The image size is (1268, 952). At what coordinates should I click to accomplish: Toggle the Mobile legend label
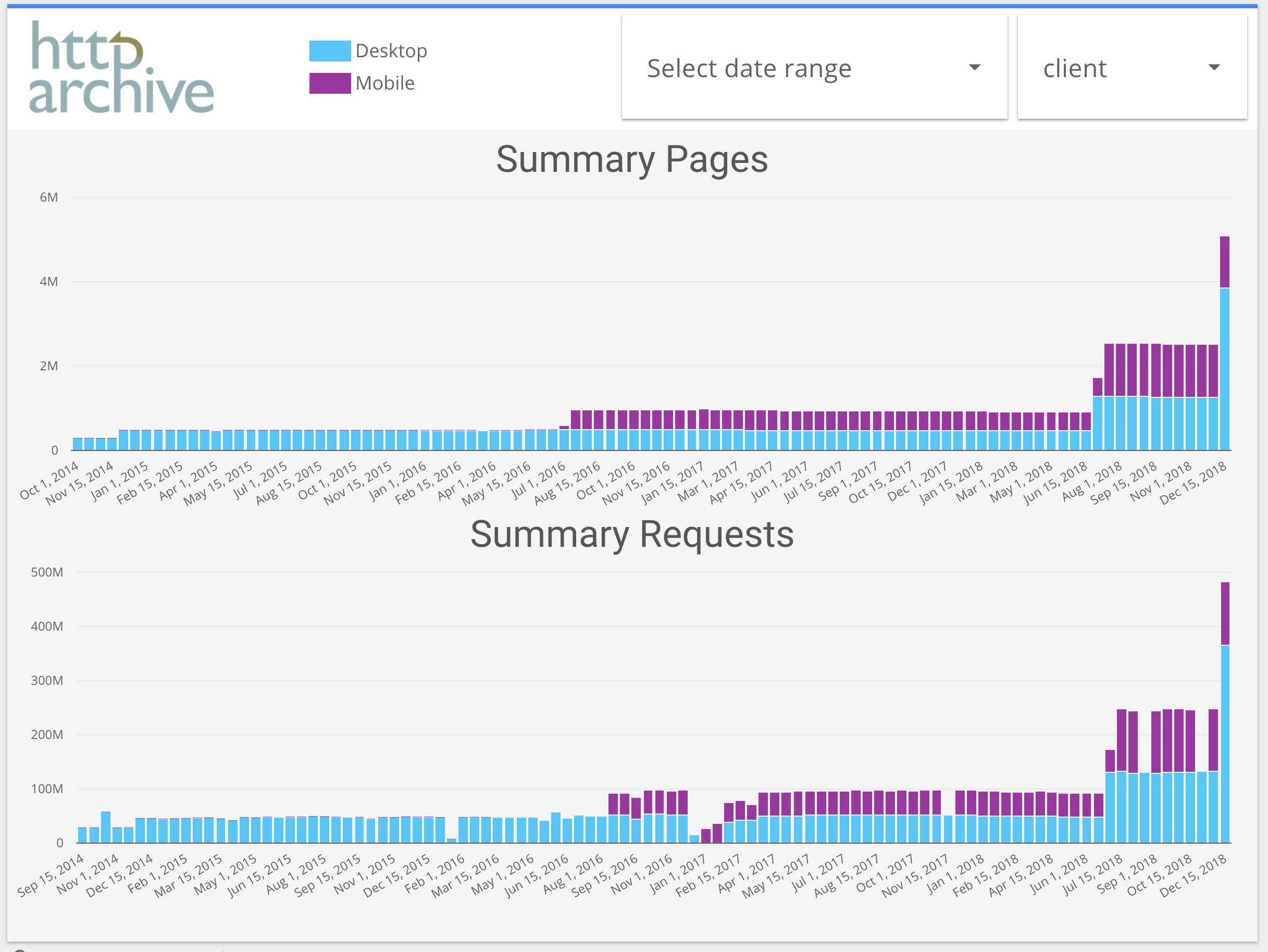tap(384, 83)
